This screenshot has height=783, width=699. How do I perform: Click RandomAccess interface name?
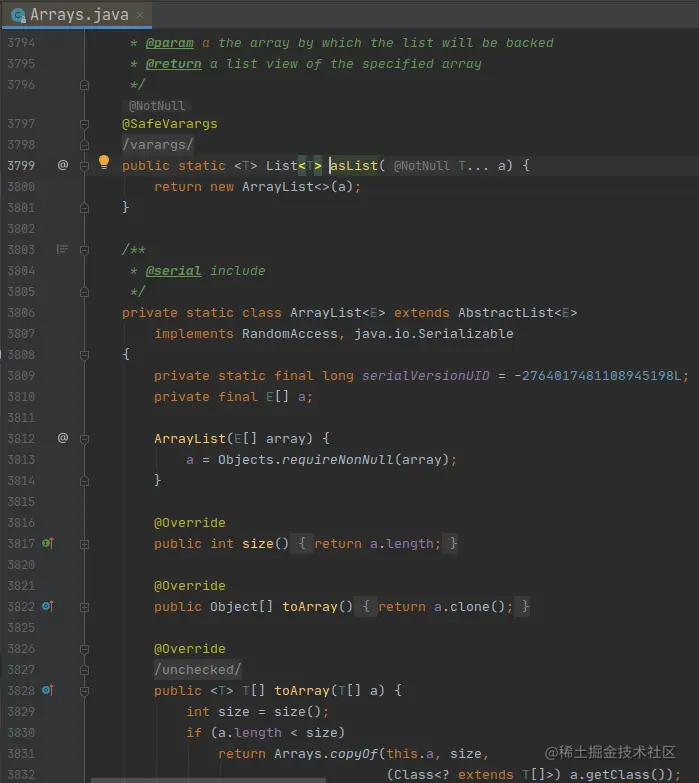pyautogui.click(x=290, y=334)
